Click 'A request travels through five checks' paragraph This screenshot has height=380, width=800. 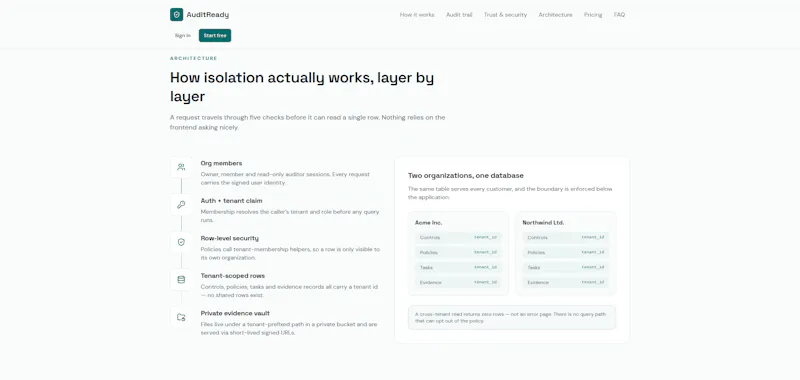coord(308,122)
